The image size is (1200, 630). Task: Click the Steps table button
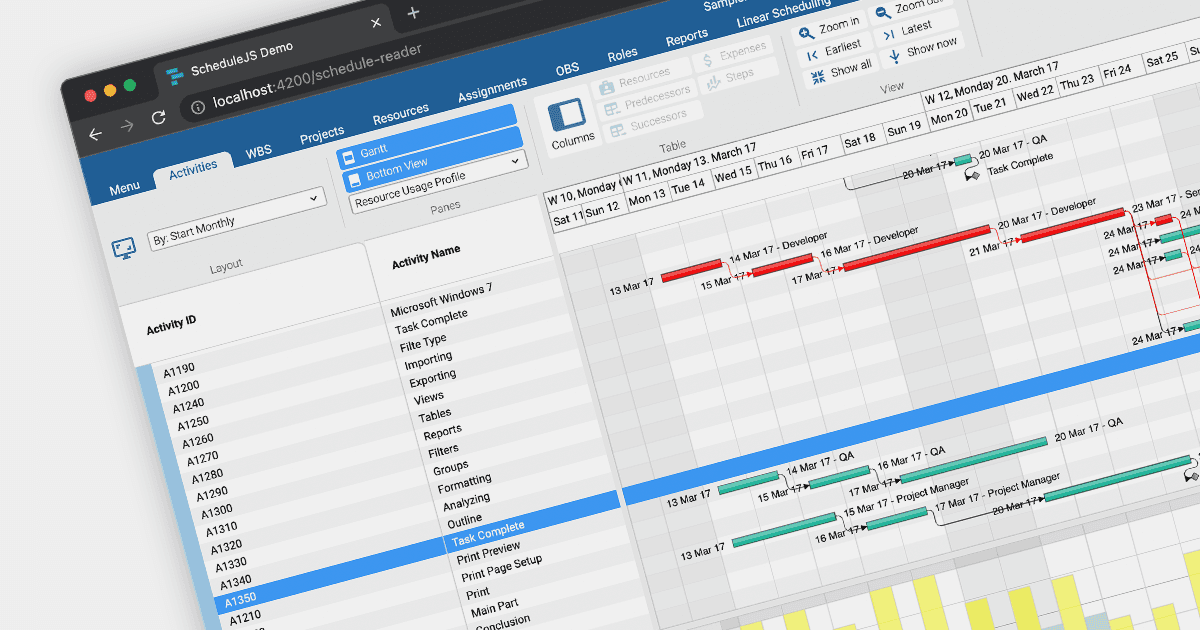[739, 78]
